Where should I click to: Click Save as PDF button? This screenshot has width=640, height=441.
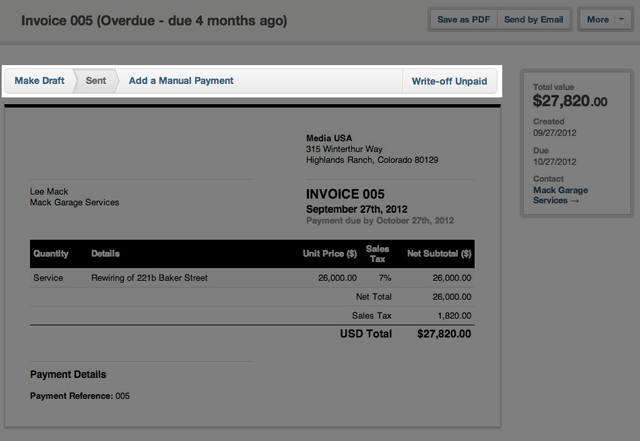465,19
